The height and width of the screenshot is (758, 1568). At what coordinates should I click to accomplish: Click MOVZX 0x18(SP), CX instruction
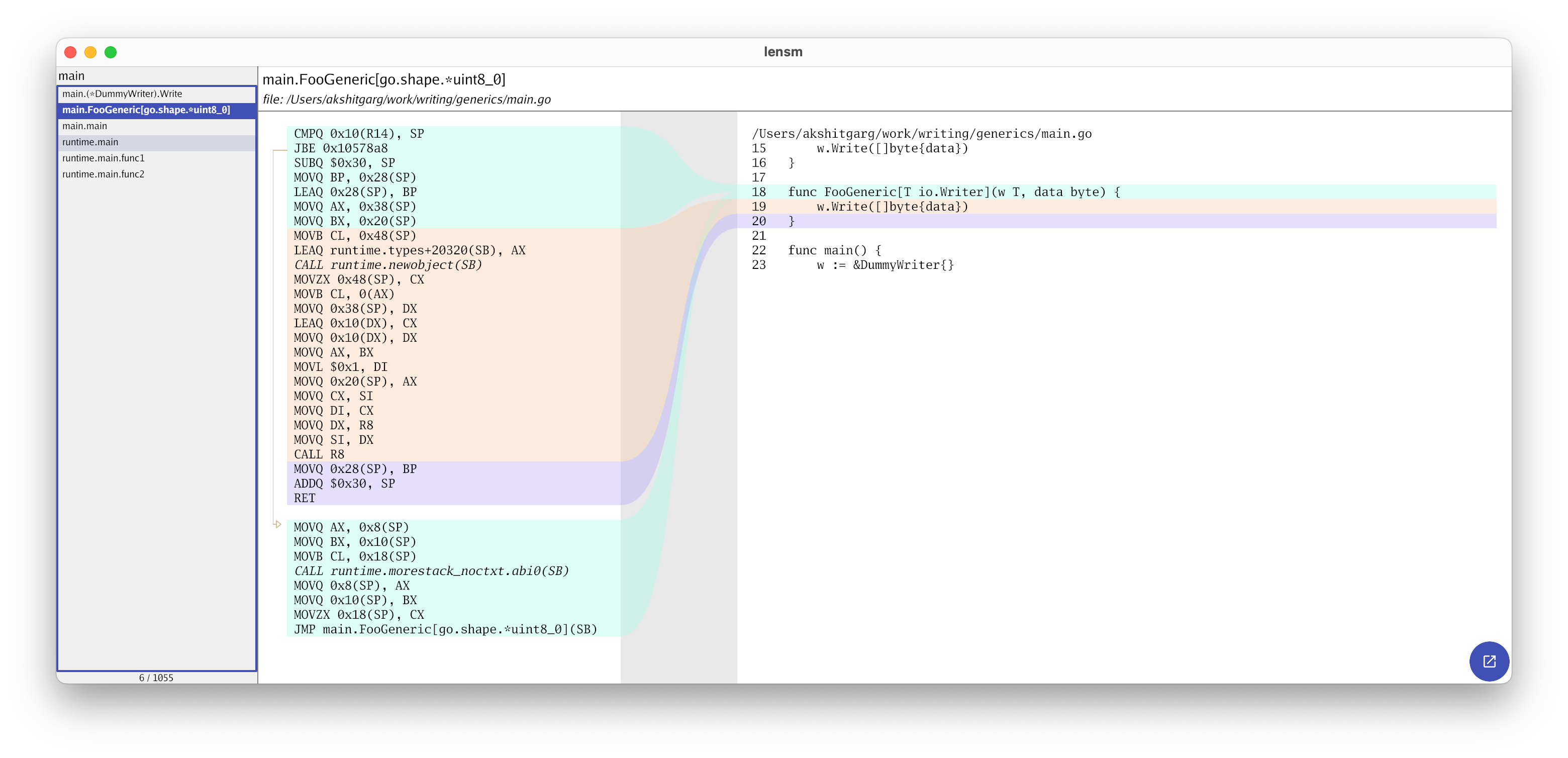[359, 615]
